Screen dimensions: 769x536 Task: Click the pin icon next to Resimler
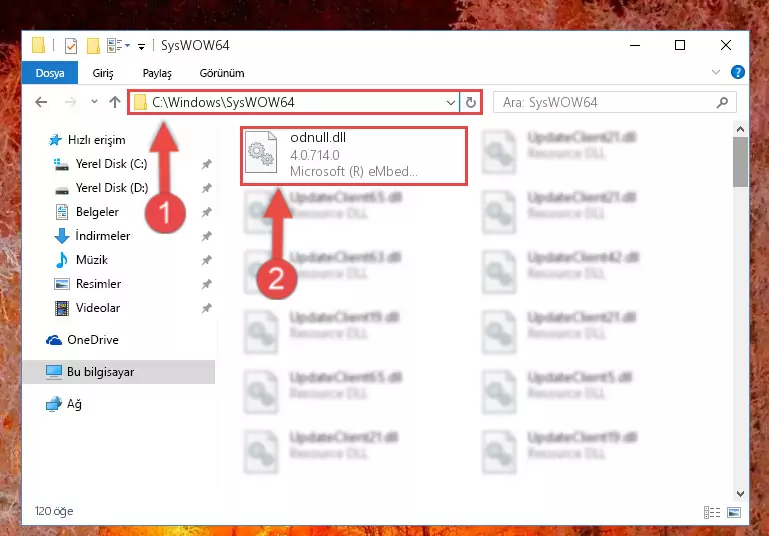206,284
